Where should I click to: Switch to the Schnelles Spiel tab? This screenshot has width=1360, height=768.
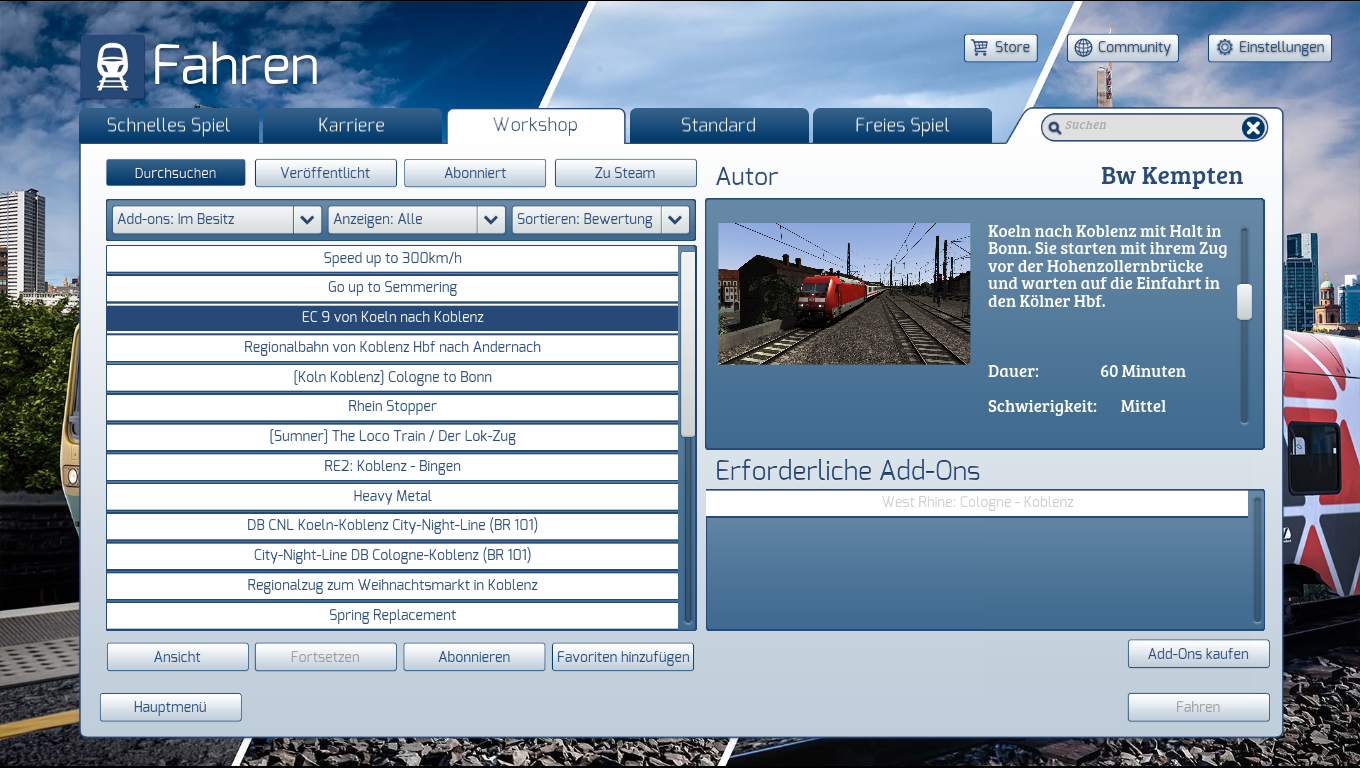pos(168,126)
